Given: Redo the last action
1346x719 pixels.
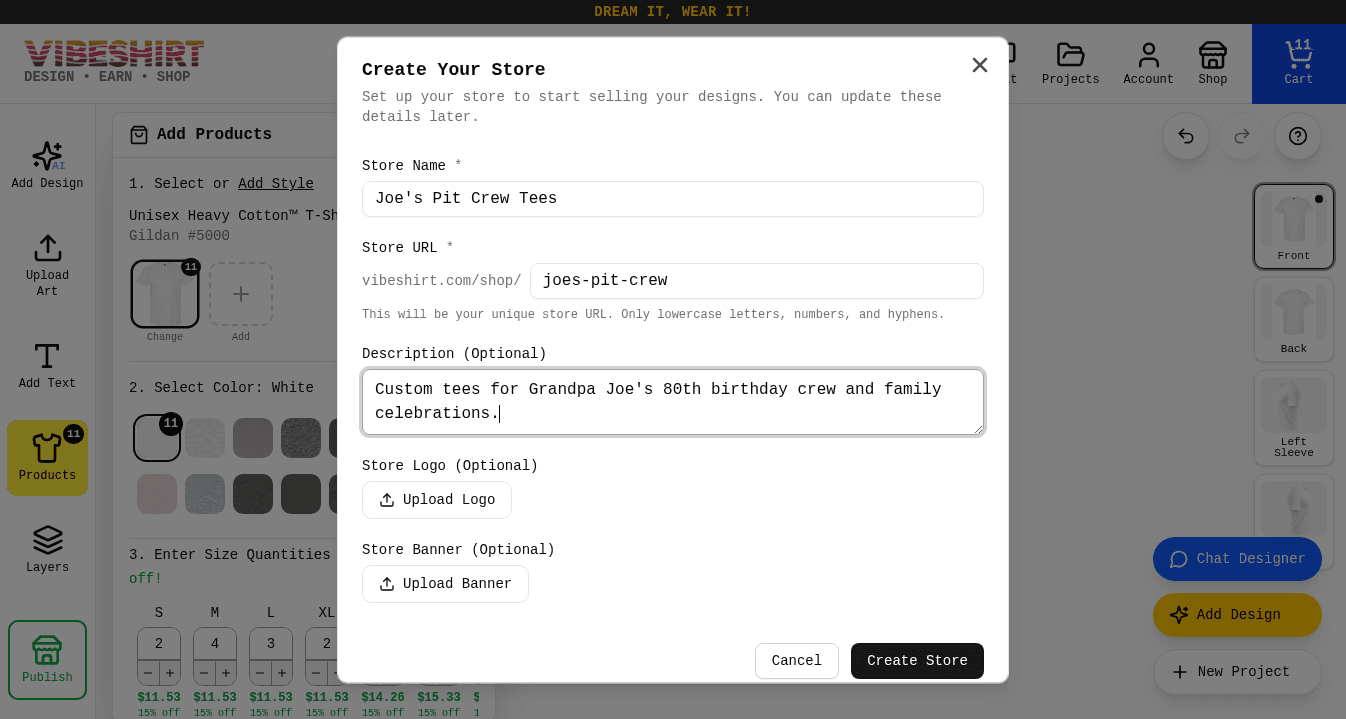Looking at the screenshot, I should coord(1242,136).
